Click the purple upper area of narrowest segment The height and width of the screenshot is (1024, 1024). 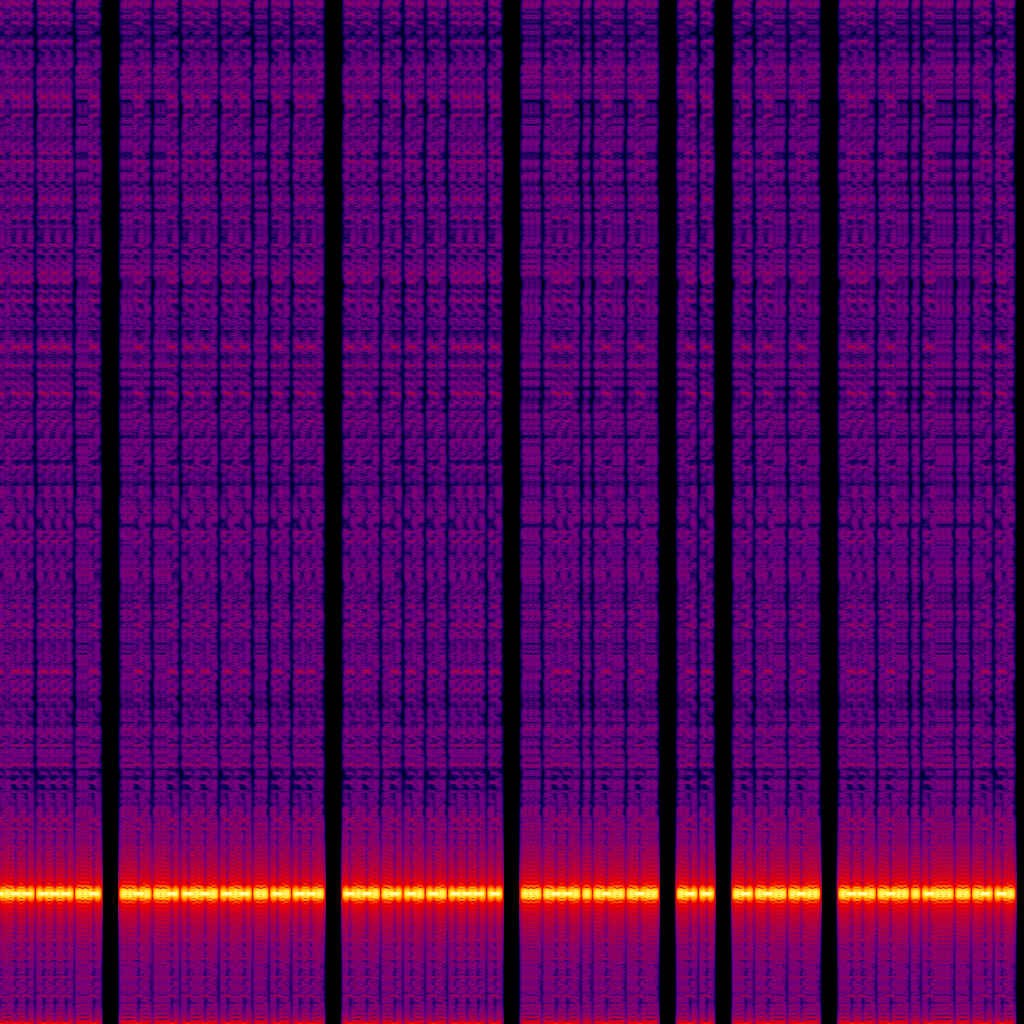(695, 400)
